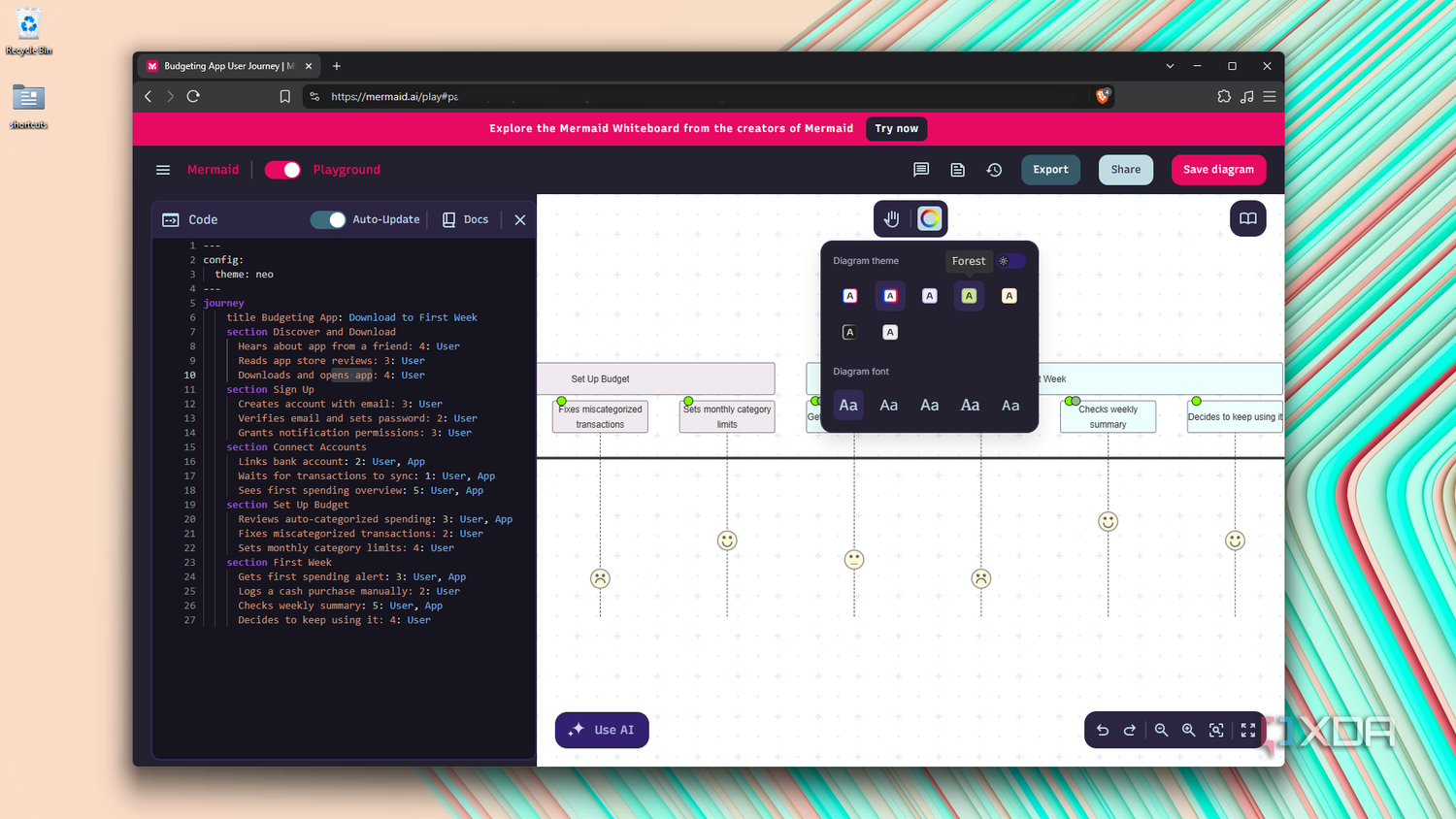Image resolution: width=1456 pixels, height=819 pixels.
Task: Open the comments panel icon
Action: click(921, 170)
